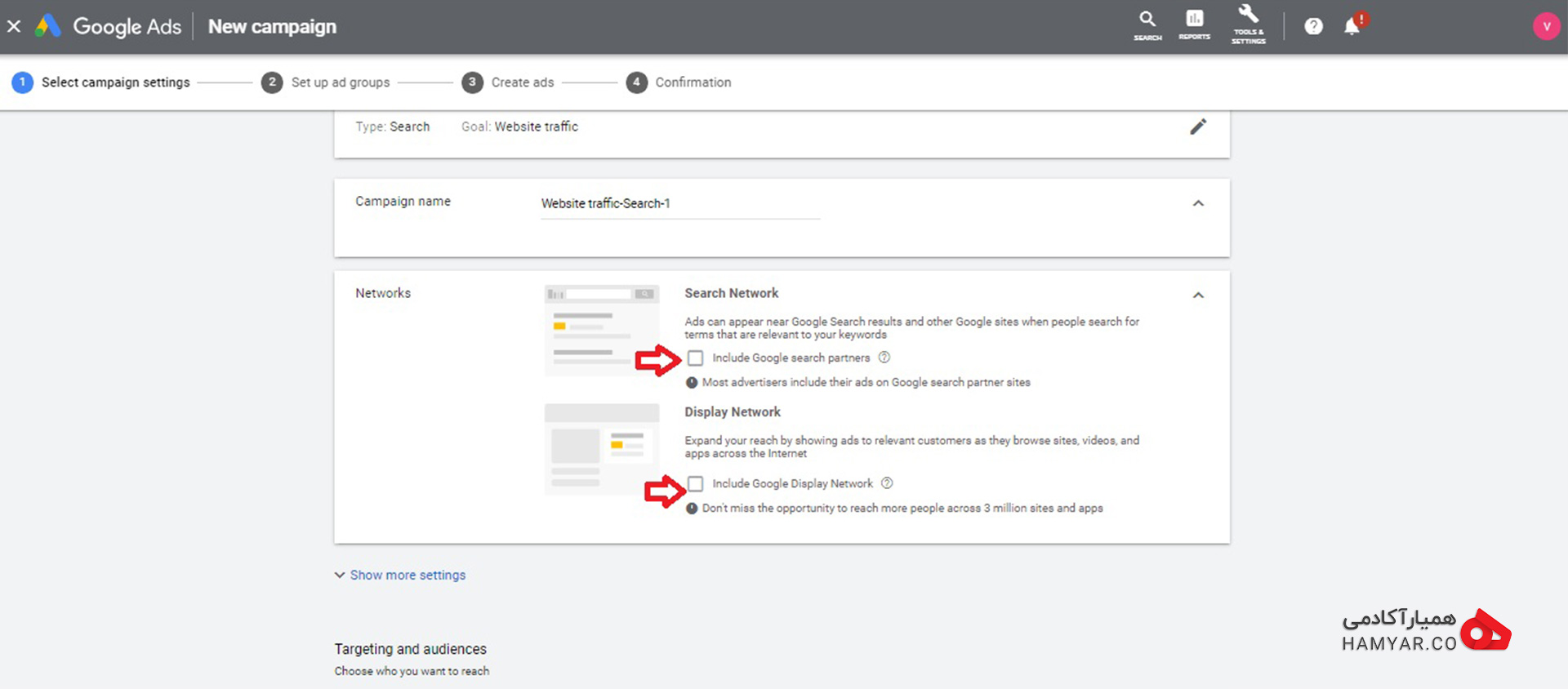
Task: Click the New campaign title
Action: coord(272,26)
